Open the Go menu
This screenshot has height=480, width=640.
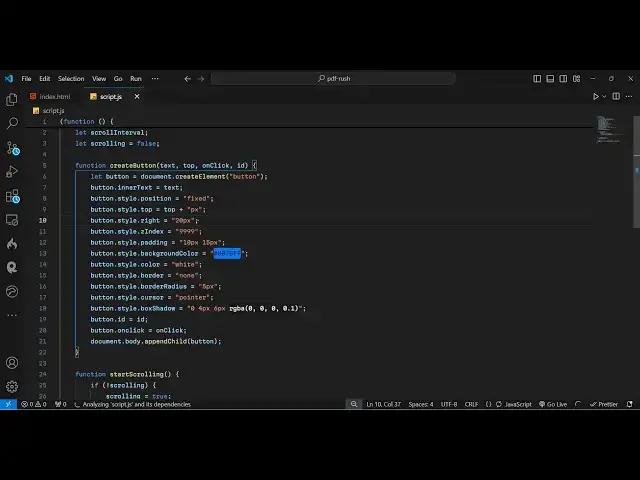coord(118,78)
